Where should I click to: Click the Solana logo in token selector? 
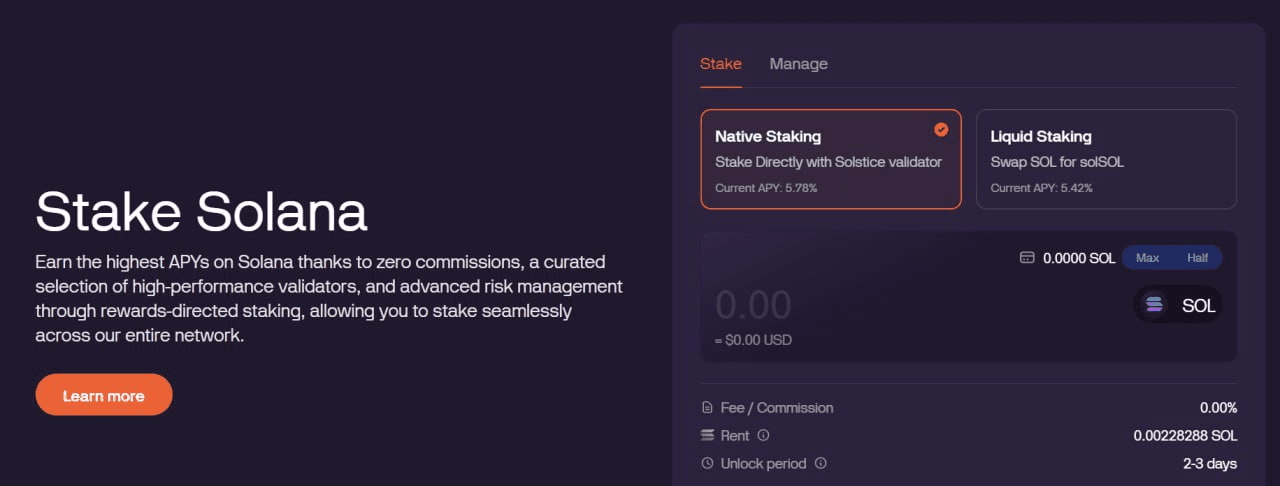click(1155, 305)
